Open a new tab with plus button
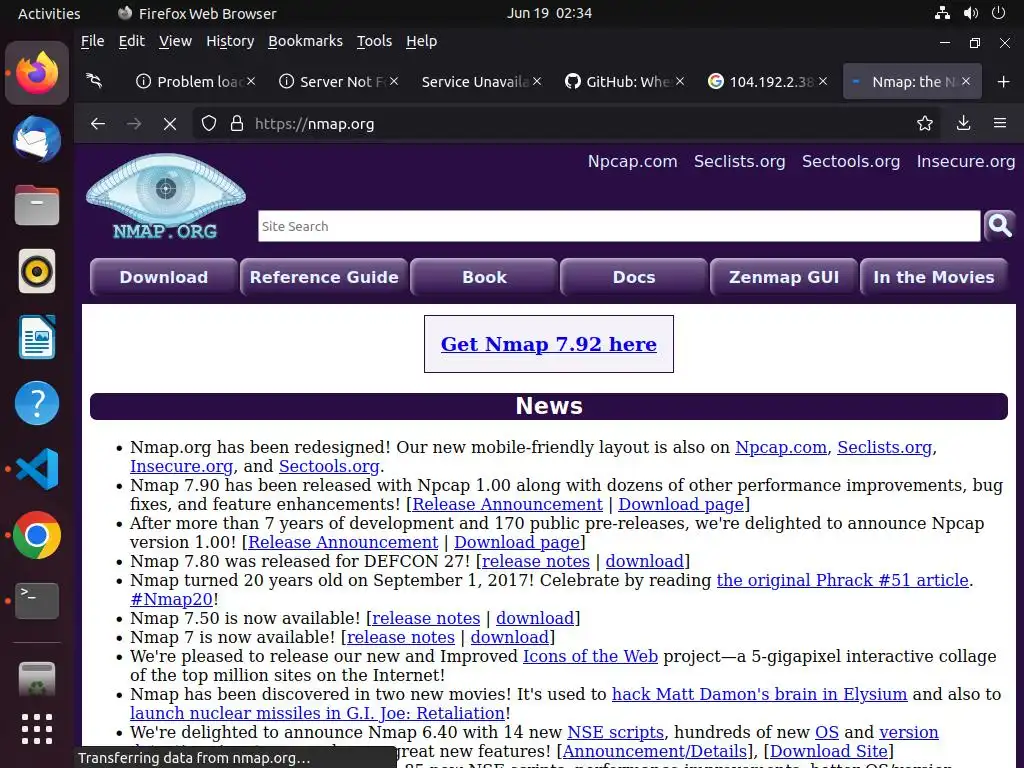 [x=1004, y=82]
